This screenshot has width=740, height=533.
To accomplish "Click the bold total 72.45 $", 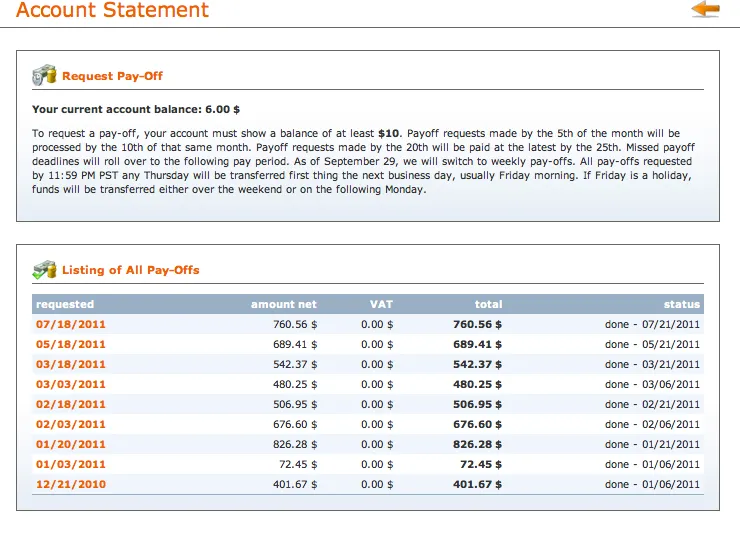I will [481, 464].
